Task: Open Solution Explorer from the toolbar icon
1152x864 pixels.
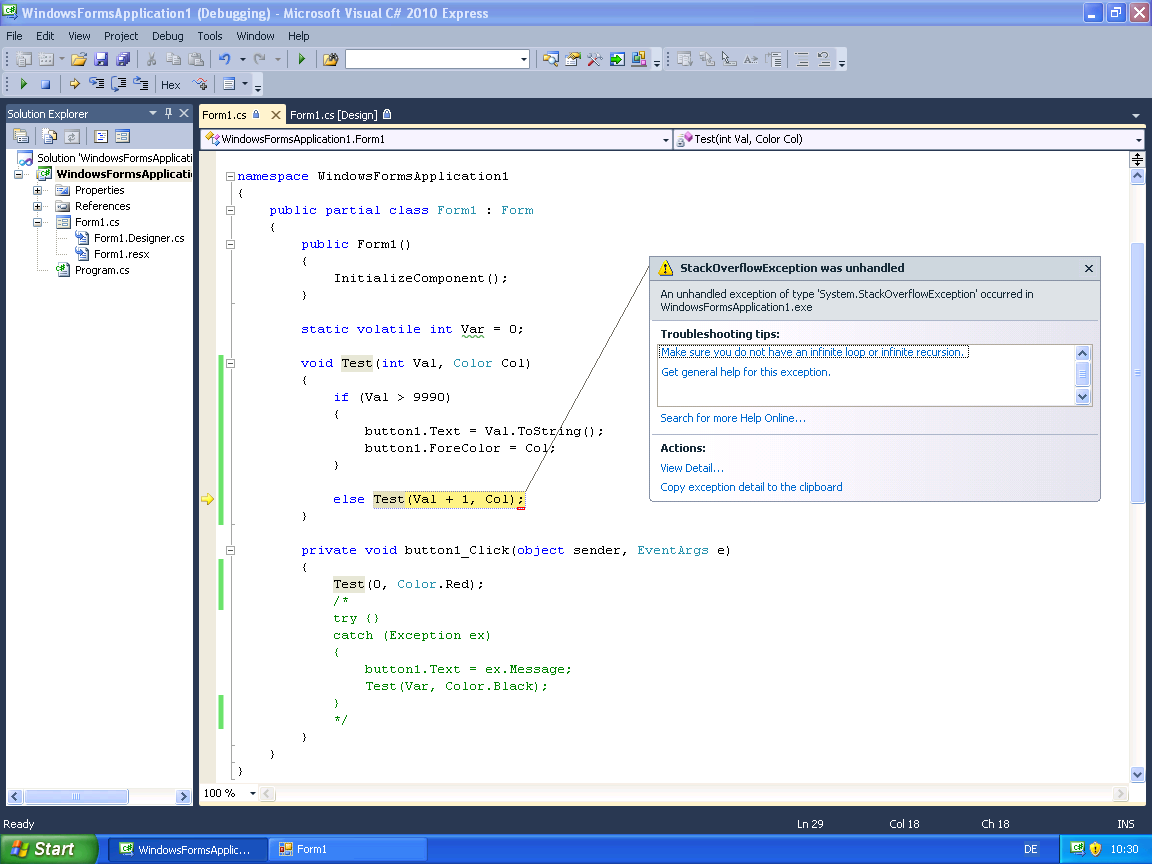Action: [550, 60]
